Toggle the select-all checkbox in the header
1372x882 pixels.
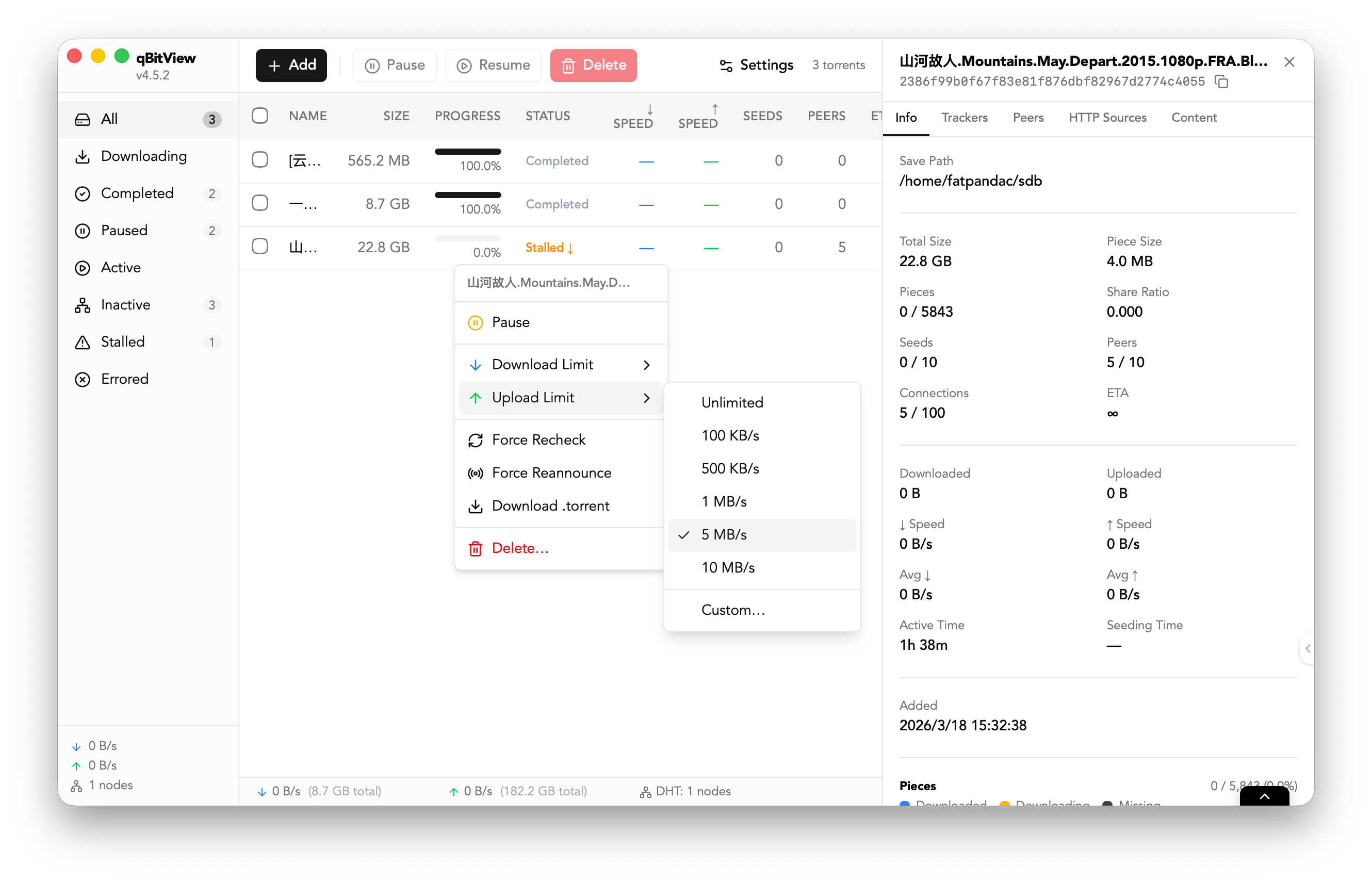pos(260,116)
